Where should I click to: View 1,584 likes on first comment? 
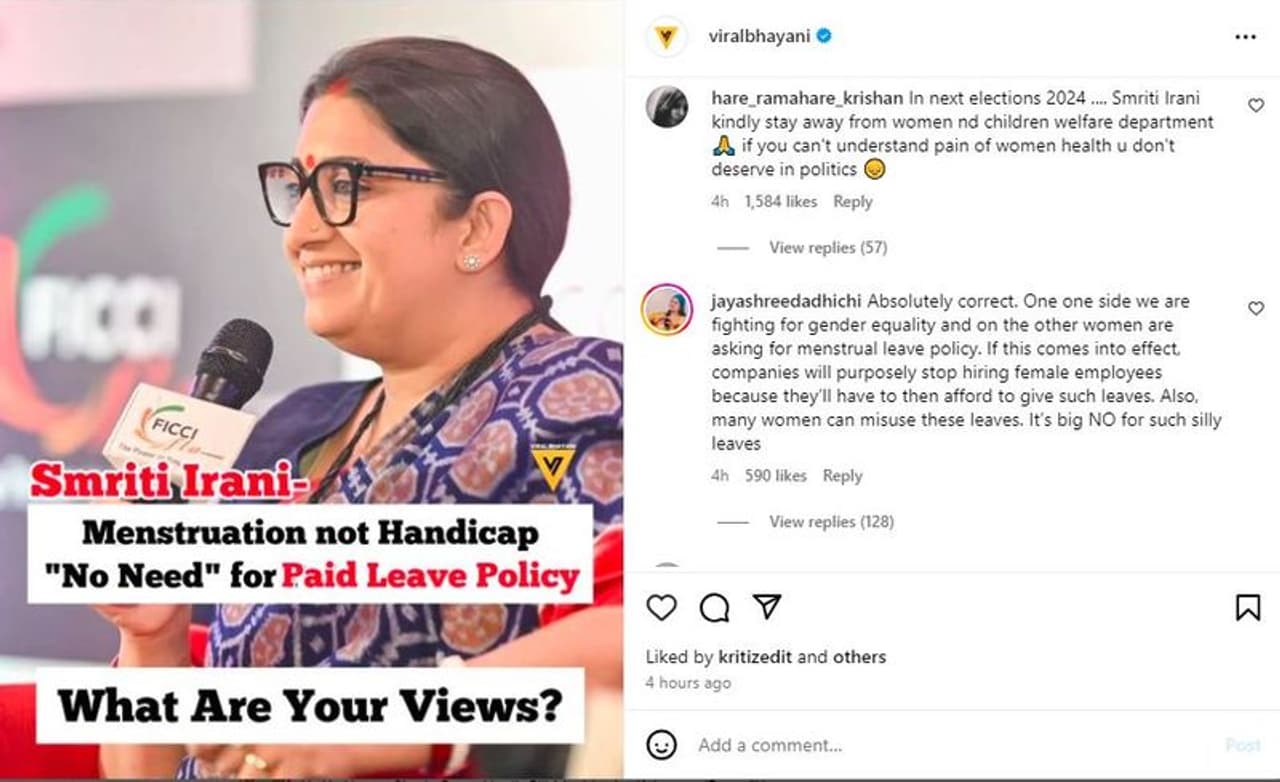(780, 201)
